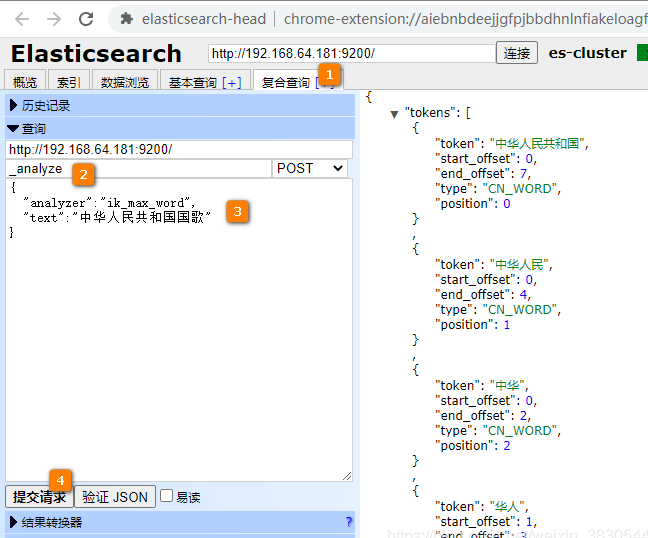Click the _analyze endpoint path field
Image resolution: width=648 pixels, height=538 pixels.
tap(138, 169)
